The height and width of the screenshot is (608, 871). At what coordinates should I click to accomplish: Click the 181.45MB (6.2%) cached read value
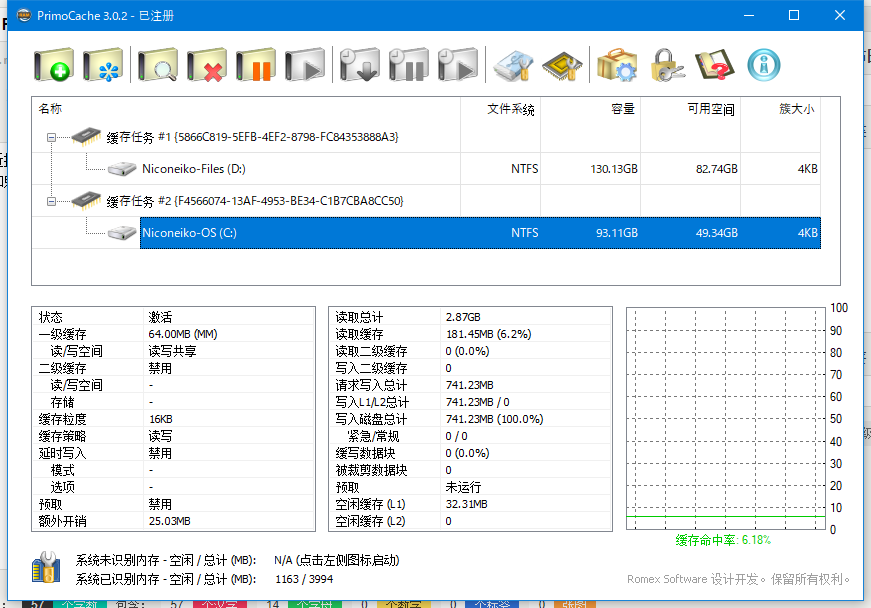(x=488, y=334)
